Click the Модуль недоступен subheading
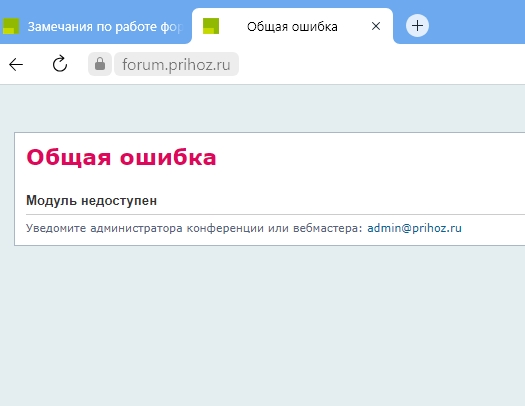The width and height of the screenshot is (525, 406). [x=91, y=200]
